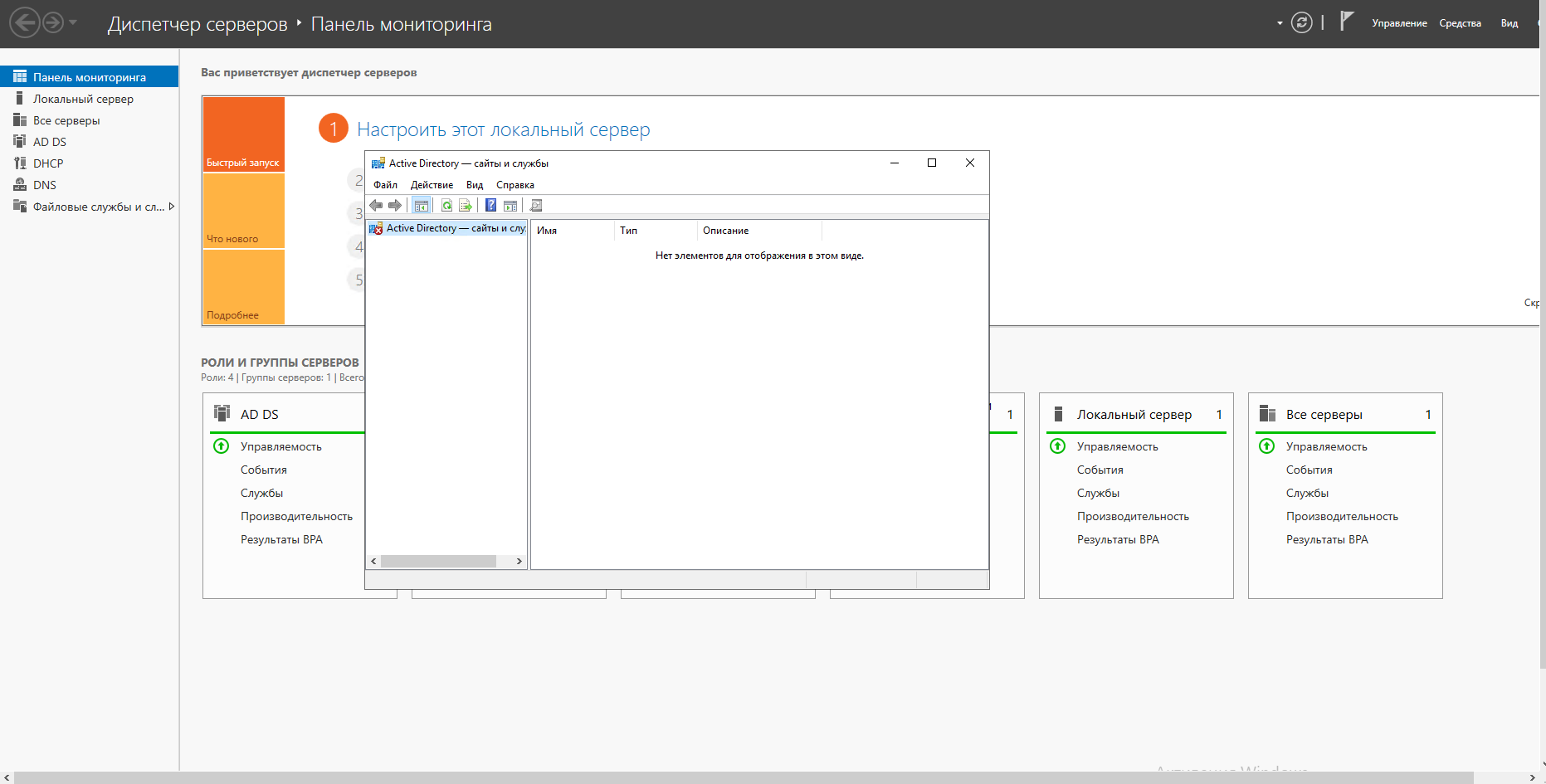
Task: Click the tree pane horizontal scrollbar right arrow
Action: click(x=519, y=562)
